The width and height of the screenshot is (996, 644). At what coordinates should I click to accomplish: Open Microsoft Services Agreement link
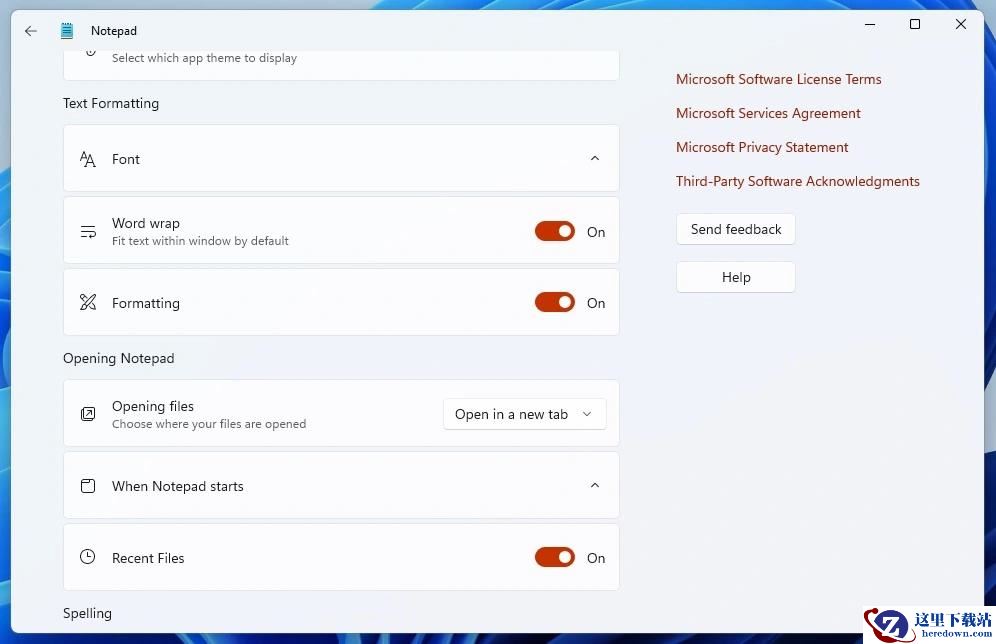coord(768,113)
